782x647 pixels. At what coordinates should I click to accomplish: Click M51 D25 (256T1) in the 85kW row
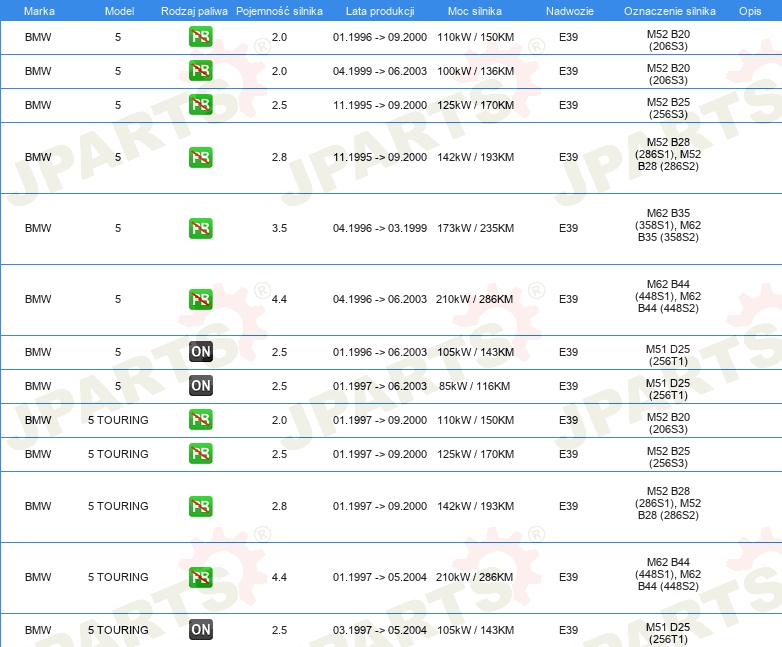pyautogui.click(x=668, y=389)
